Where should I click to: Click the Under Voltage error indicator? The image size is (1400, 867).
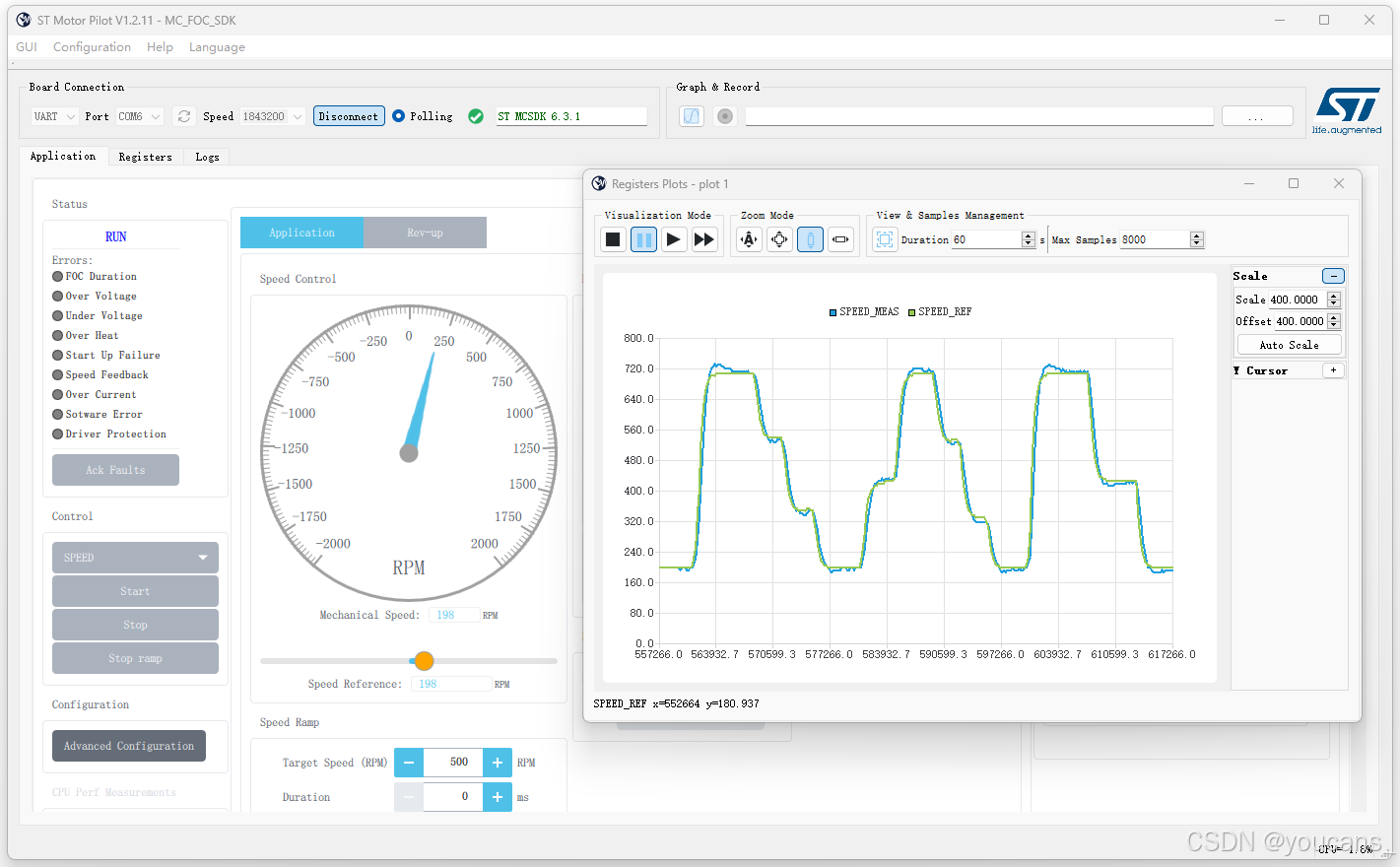click(x=57, y=316)
